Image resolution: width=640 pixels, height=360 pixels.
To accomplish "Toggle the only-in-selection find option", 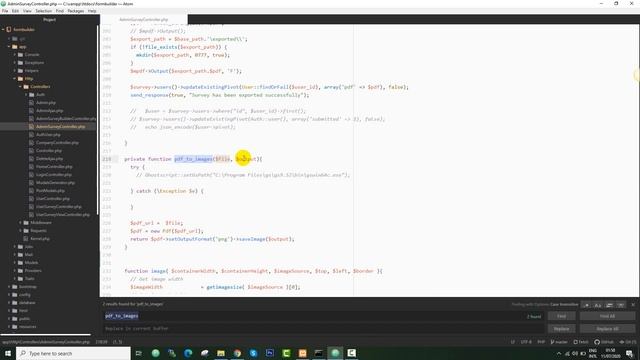I will [609, 305].
